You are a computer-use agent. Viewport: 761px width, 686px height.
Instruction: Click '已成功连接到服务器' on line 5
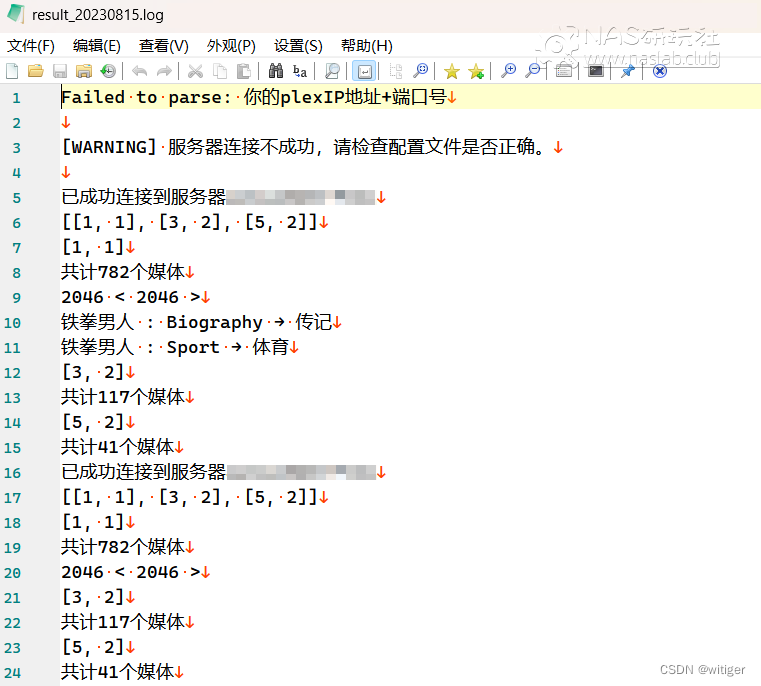point(144,197)
